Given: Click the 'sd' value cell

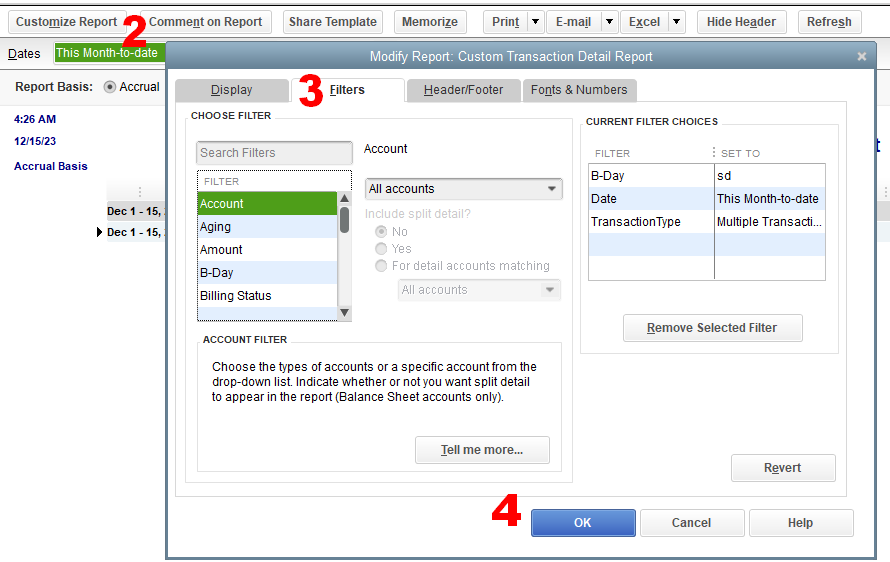Looking at the screenshot, I should [x=770, y=176].
